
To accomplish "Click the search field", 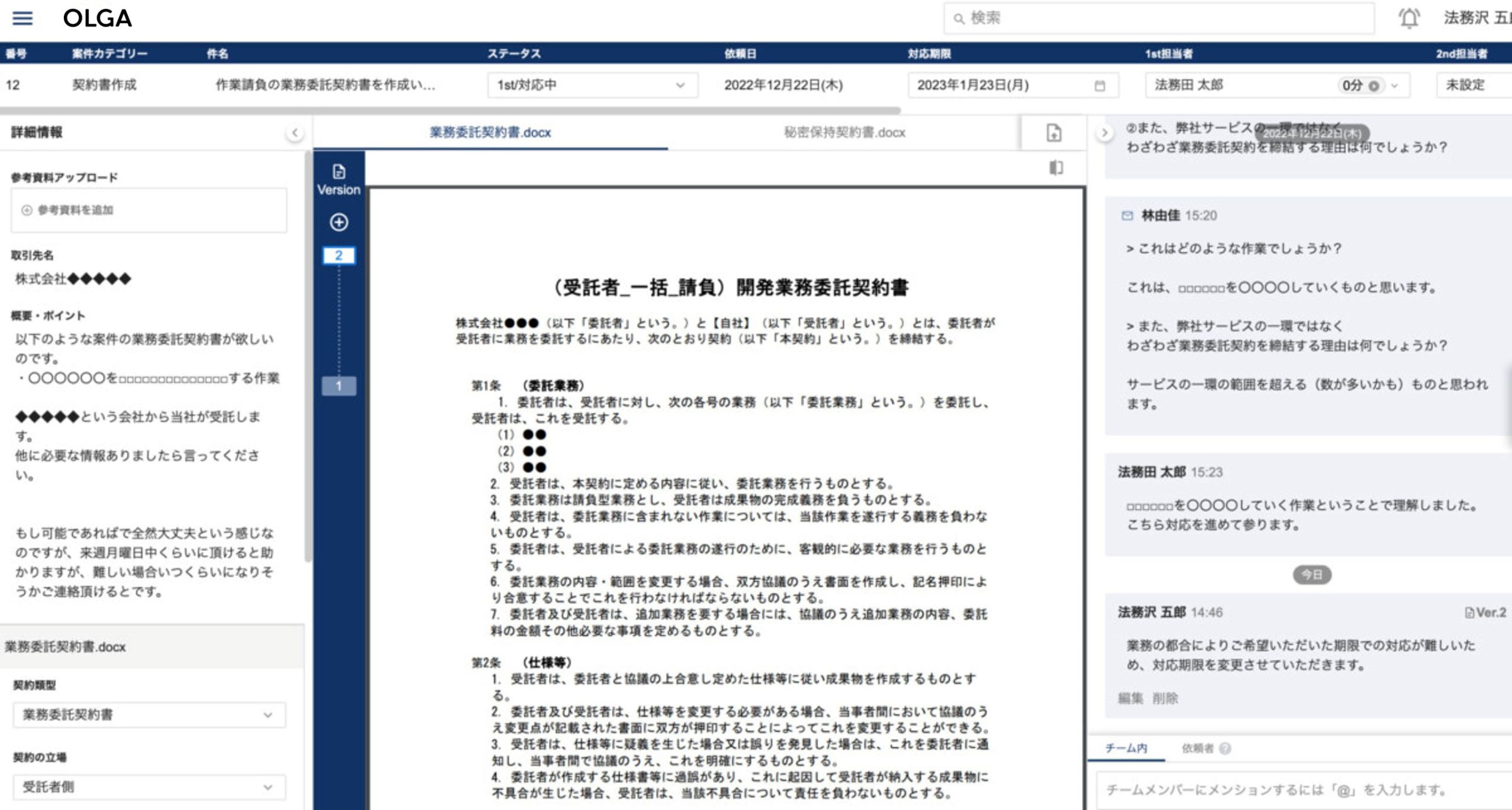I will tap(1159, 18).
